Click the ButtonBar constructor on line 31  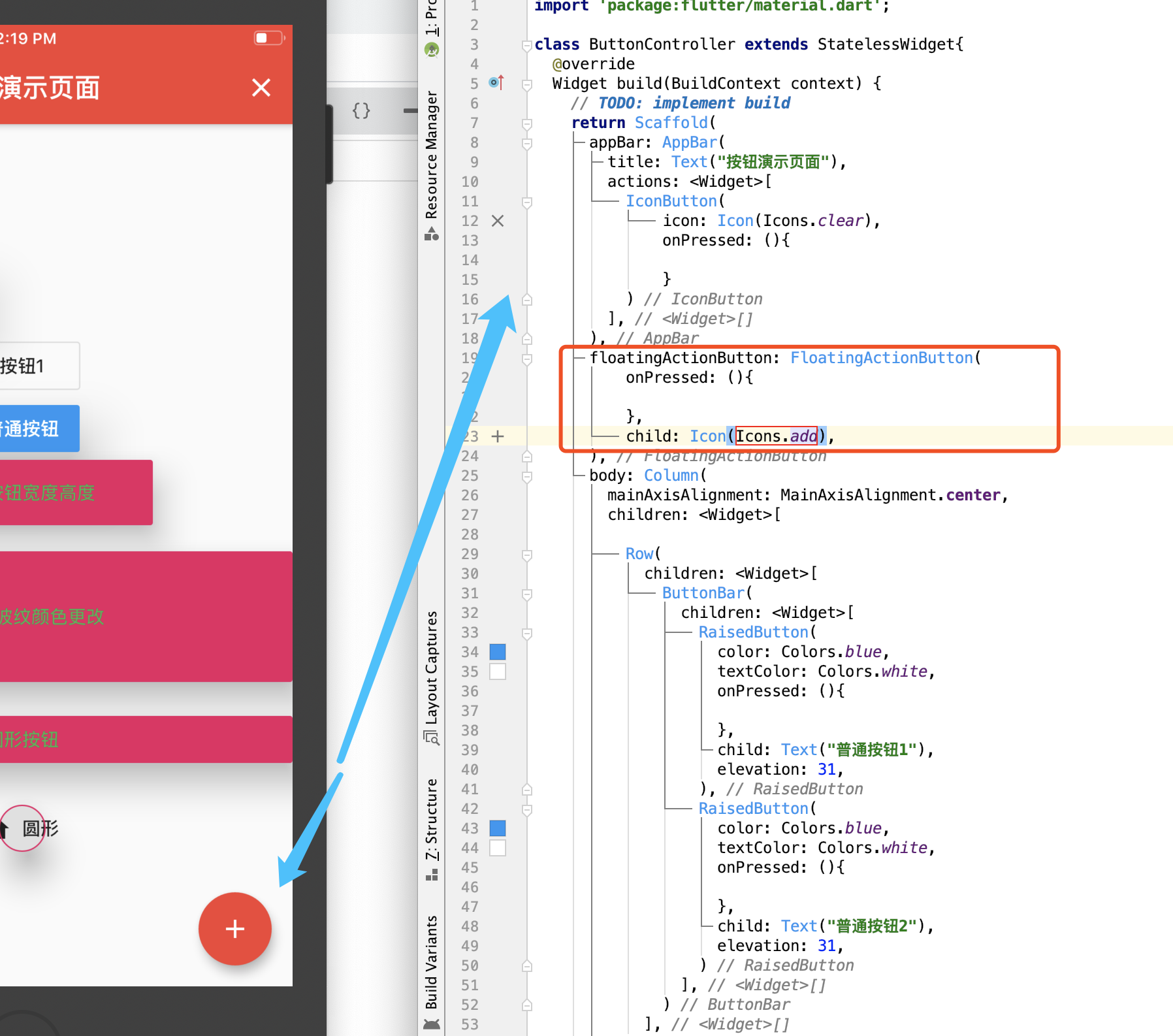tap(703, 593)
